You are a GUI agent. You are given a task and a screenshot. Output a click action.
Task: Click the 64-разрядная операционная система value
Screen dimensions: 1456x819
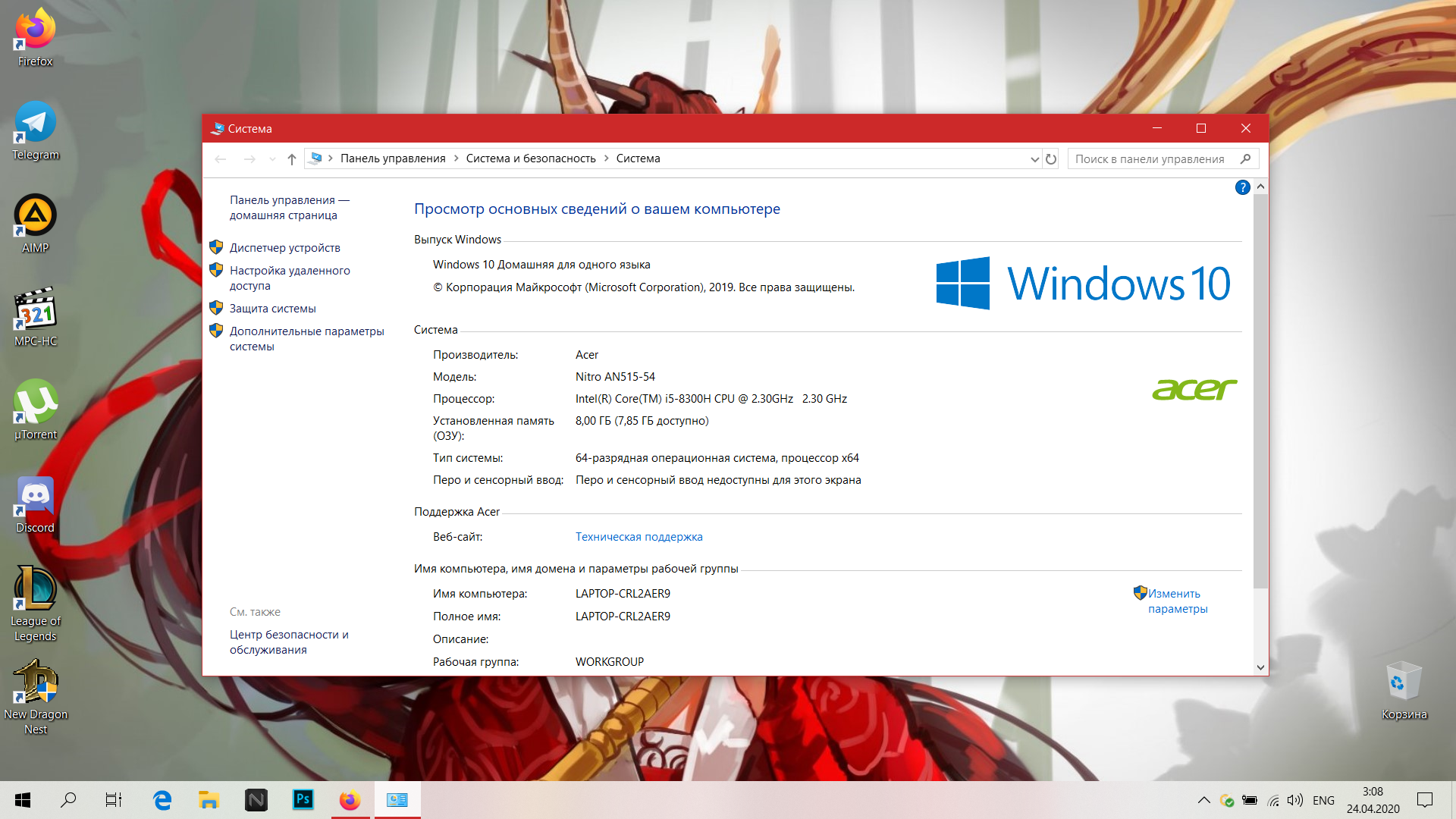click(717, 458)
